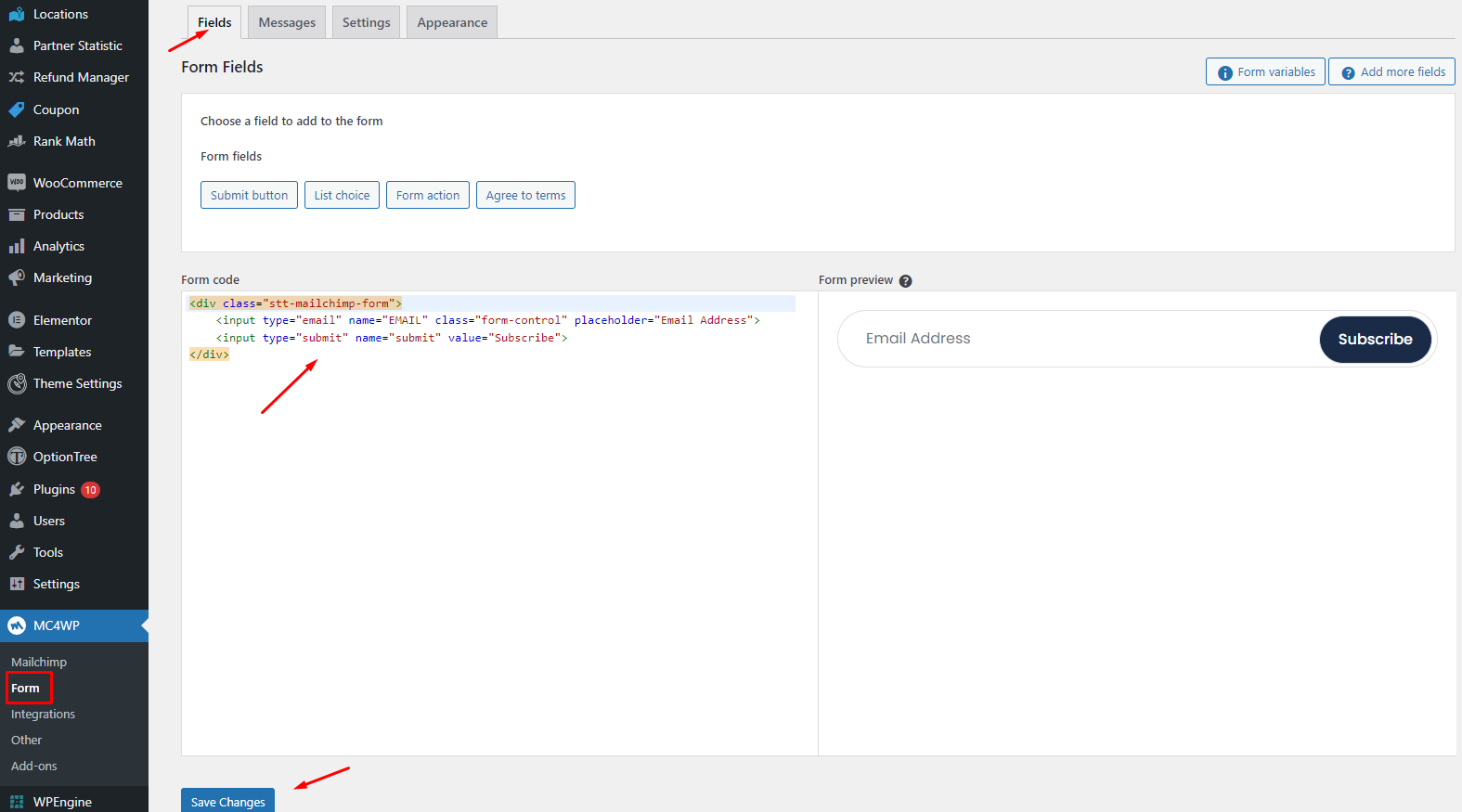Click the submit input line in form code
The width and height of the screenshot is (1462, 812).
pyautogui.click(x=392, y=338)
